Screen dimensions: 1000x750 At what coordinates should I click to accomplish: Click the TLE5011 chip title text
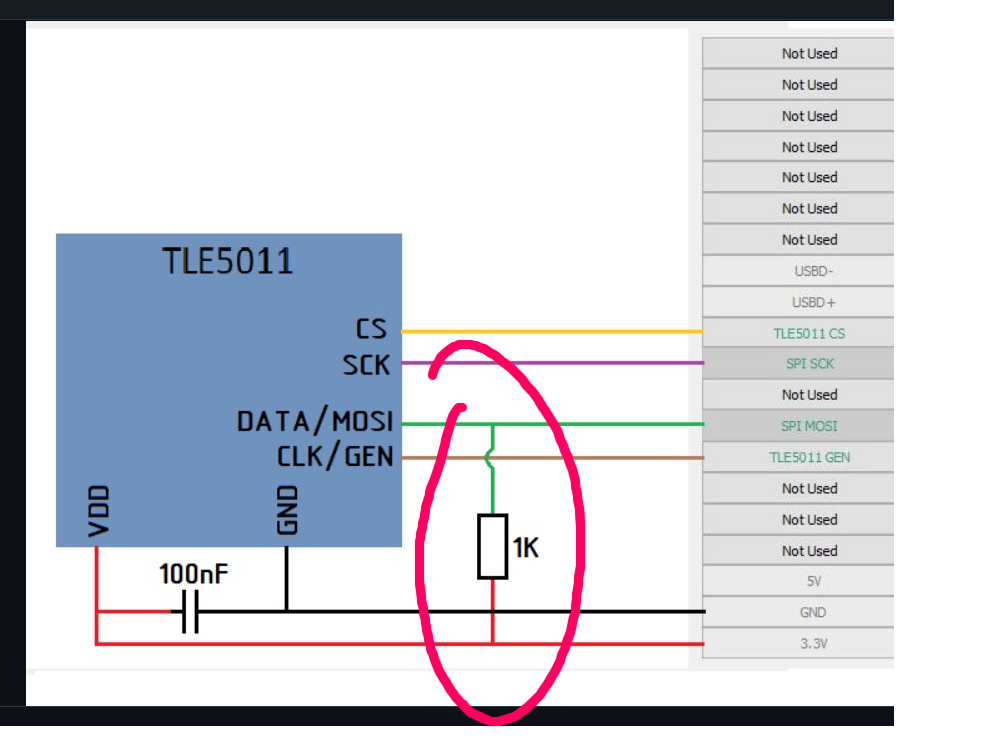pos(228,261)
